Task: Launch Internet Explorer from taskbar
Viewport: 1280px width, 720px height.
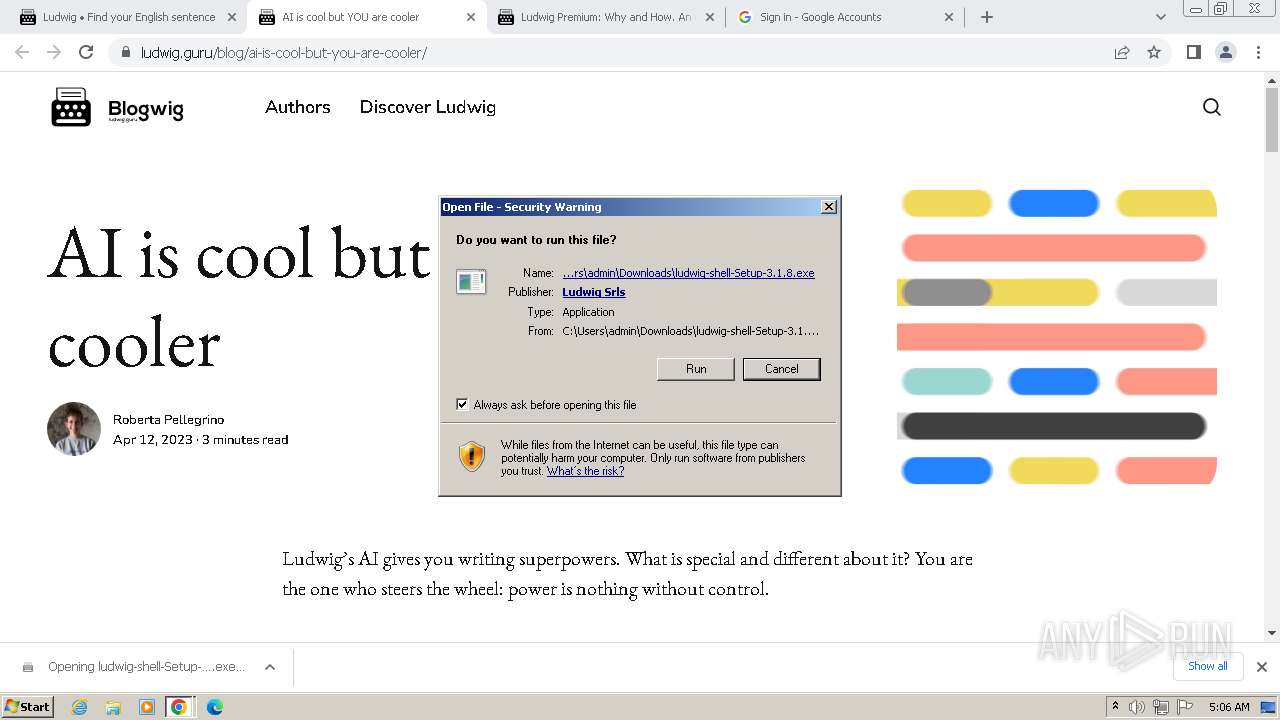Action: coord(79,707)
